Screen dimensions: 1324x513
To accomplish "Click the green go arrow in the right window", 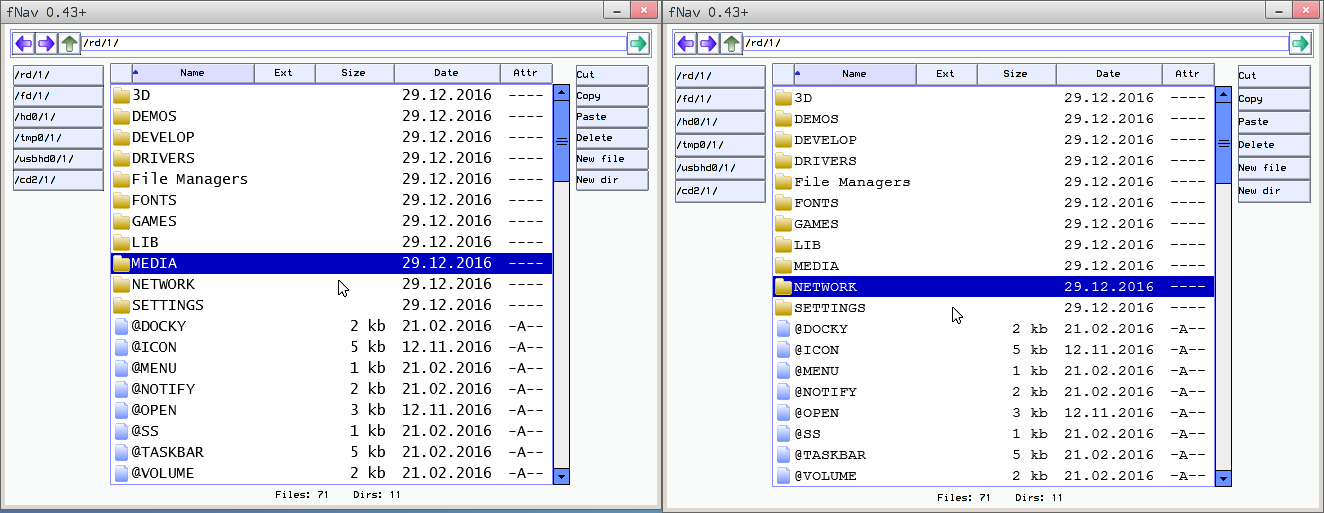I will tap(1299, 43).
